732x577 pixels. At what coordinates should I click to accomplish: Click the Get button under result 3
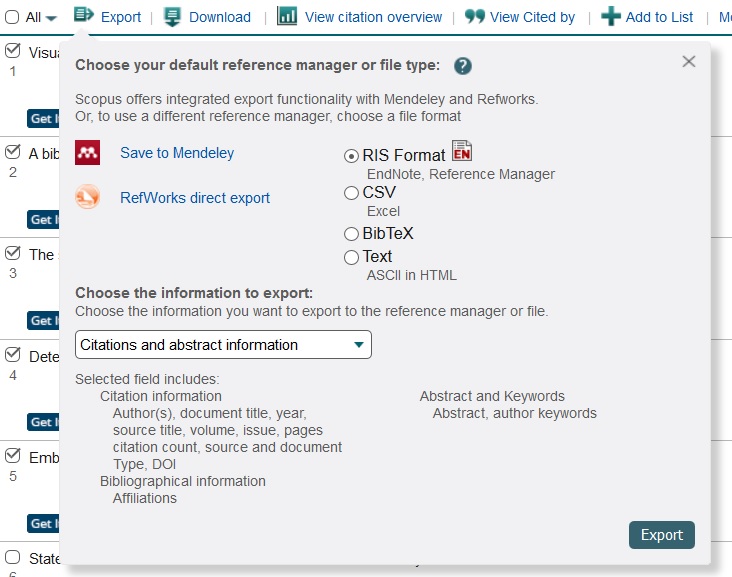point(43,321)
